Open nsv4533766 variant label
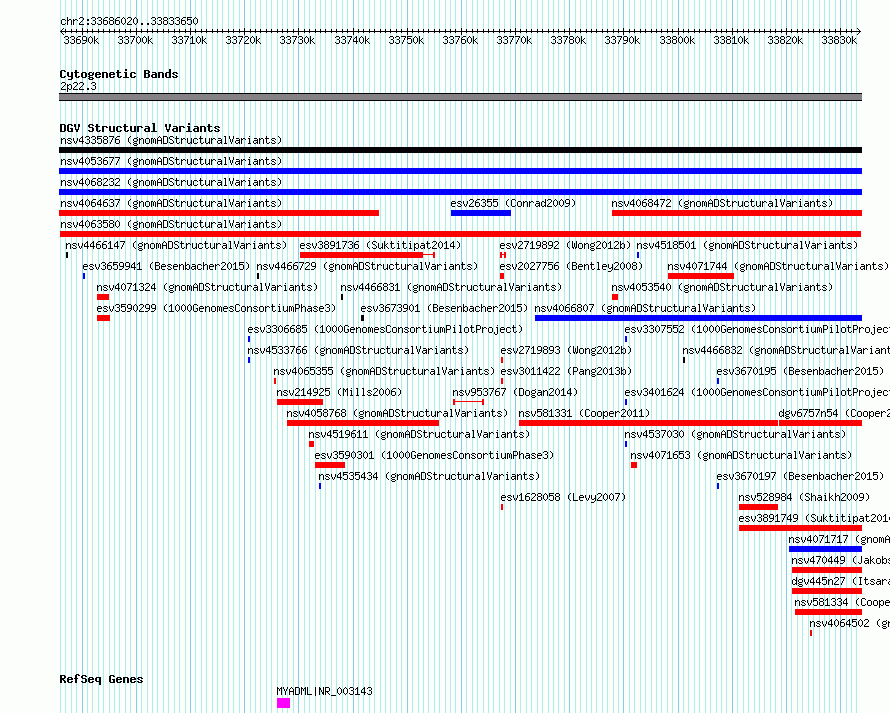The width and height of the screenshot is (890, 713). click(x=358, y=350)
